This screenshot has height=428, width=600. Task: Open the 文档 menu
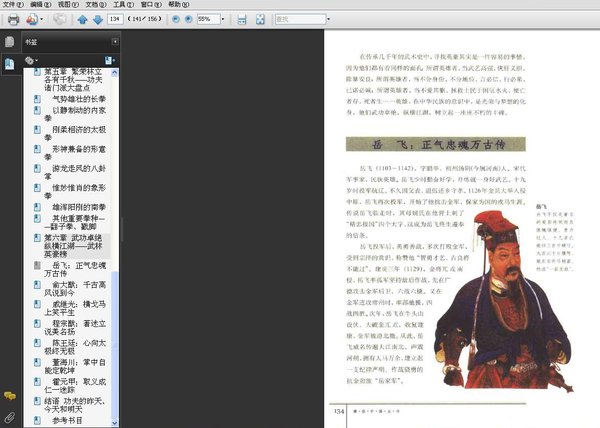96,5
